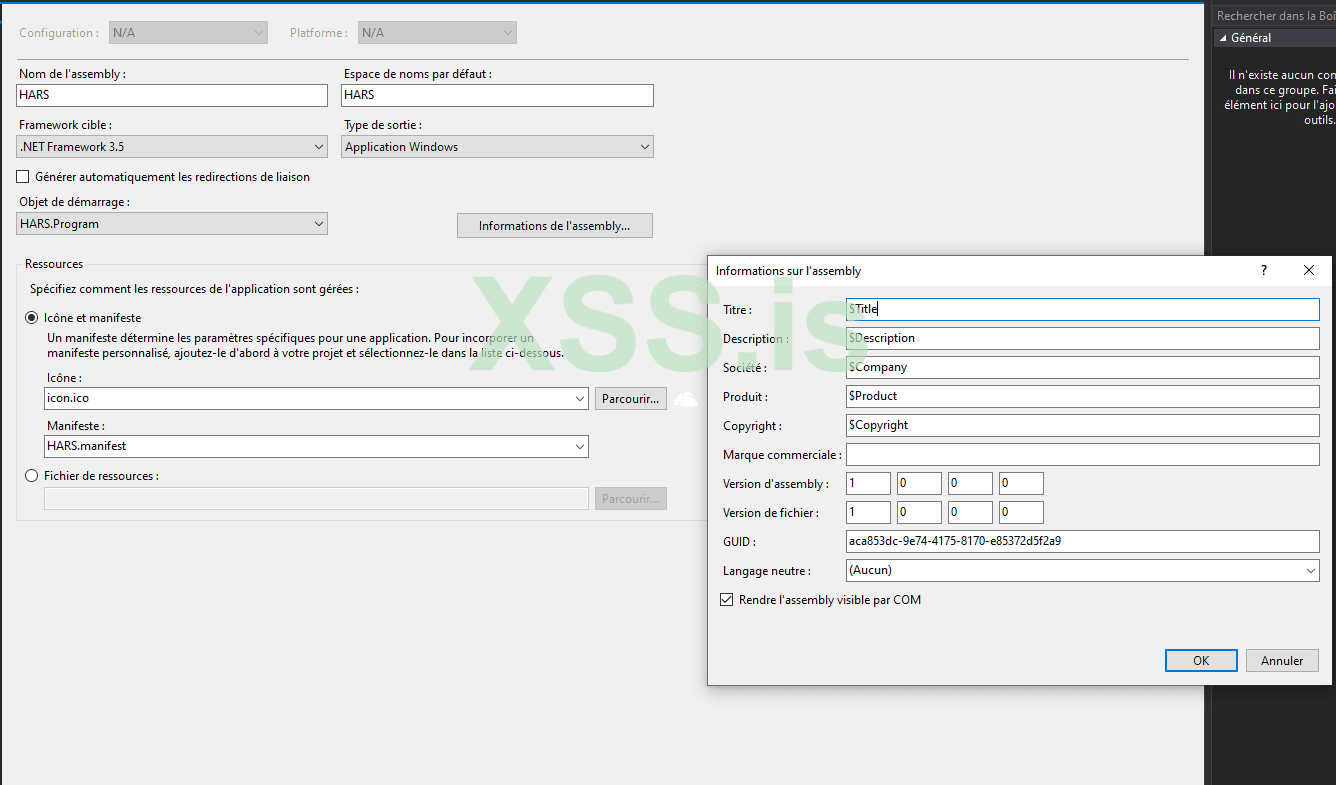Confirm the assembly dialog with OK

(x=1200, y=660)
